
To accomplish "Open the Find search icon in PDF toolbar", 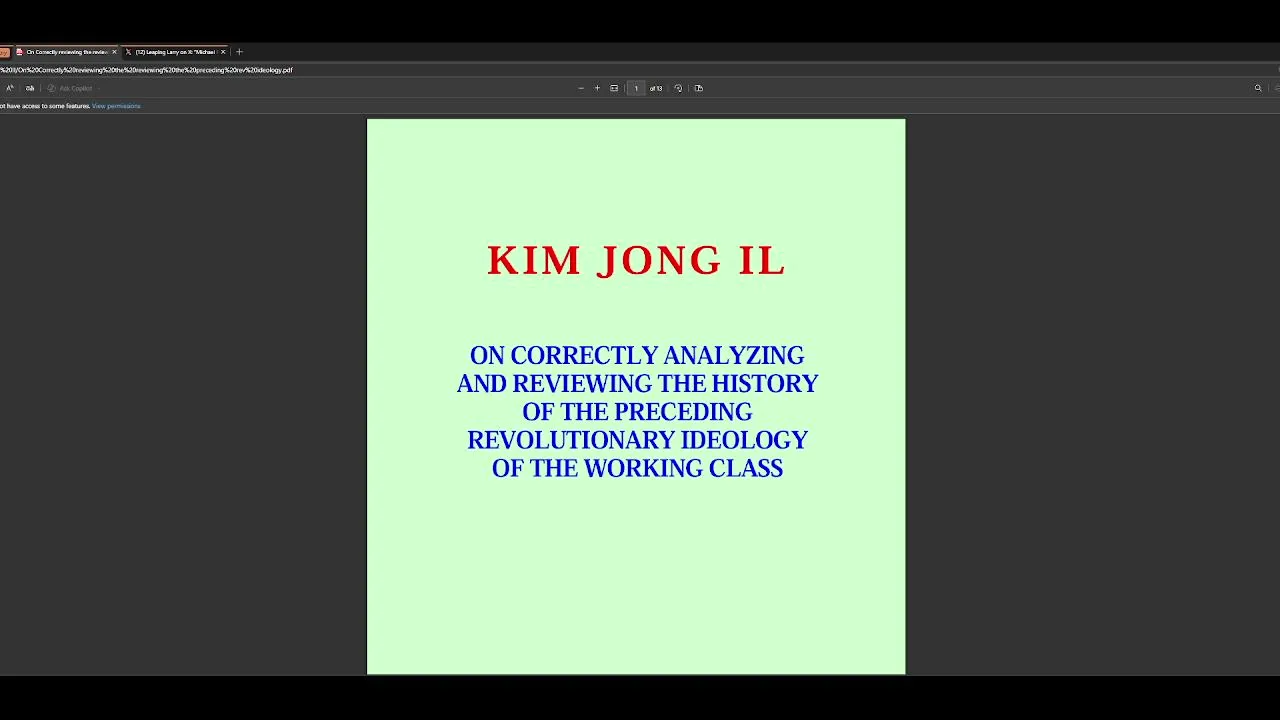I will [x=1258, y=88].
